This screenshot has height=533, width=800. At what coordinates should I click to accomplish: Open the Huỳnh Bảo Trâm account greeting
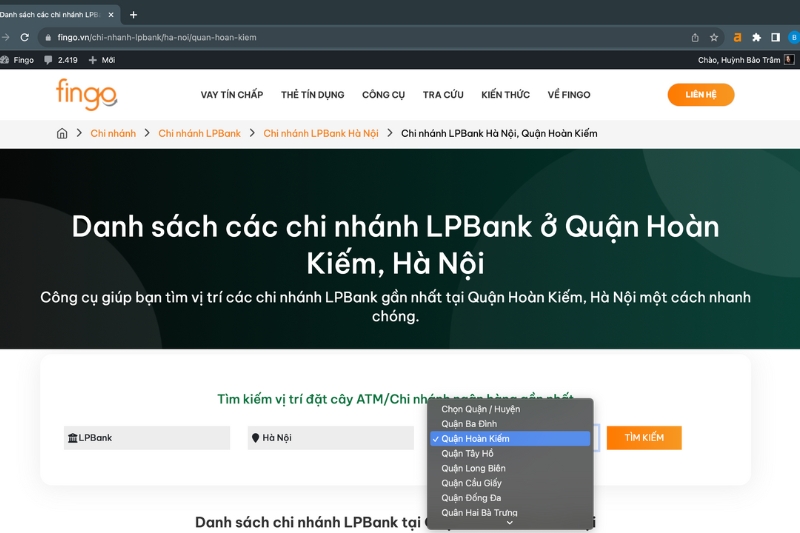[746, 60]
